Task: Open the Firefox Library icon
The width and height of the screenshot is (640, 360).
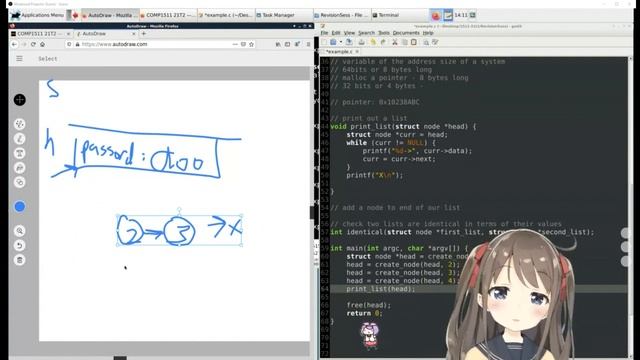Action: tap(278, 44)
